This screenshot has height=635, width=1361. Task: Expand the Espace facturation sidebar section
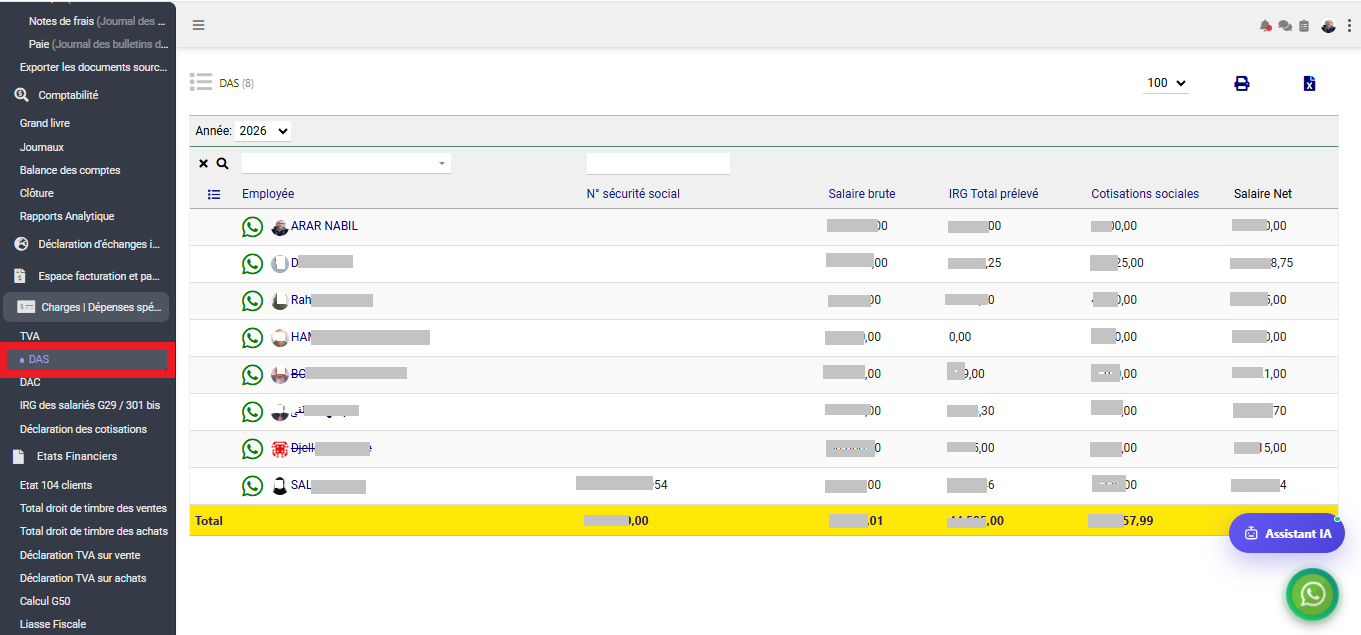coord(87,276)
